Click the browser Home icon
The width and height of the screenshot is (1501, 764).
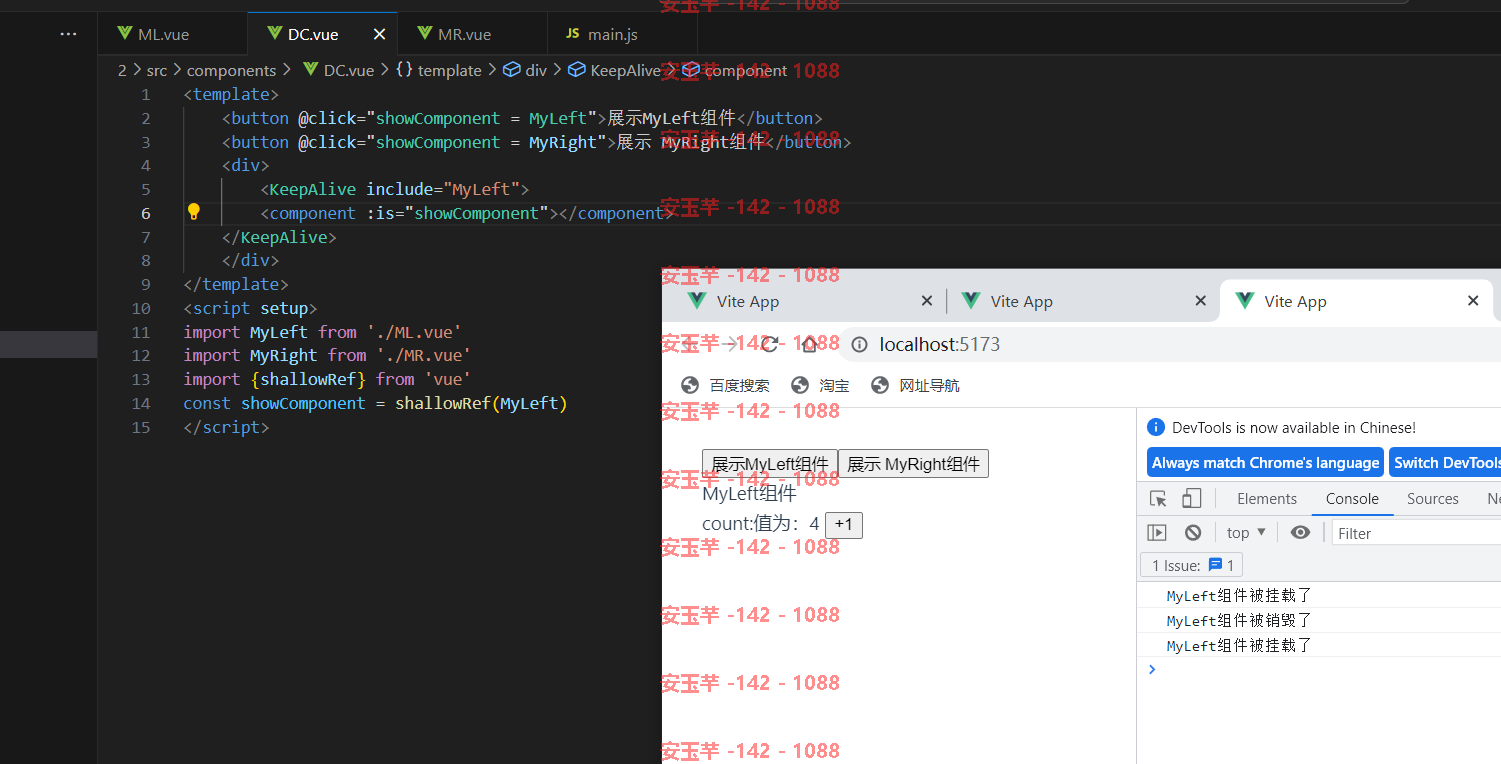tap(809, 344)
